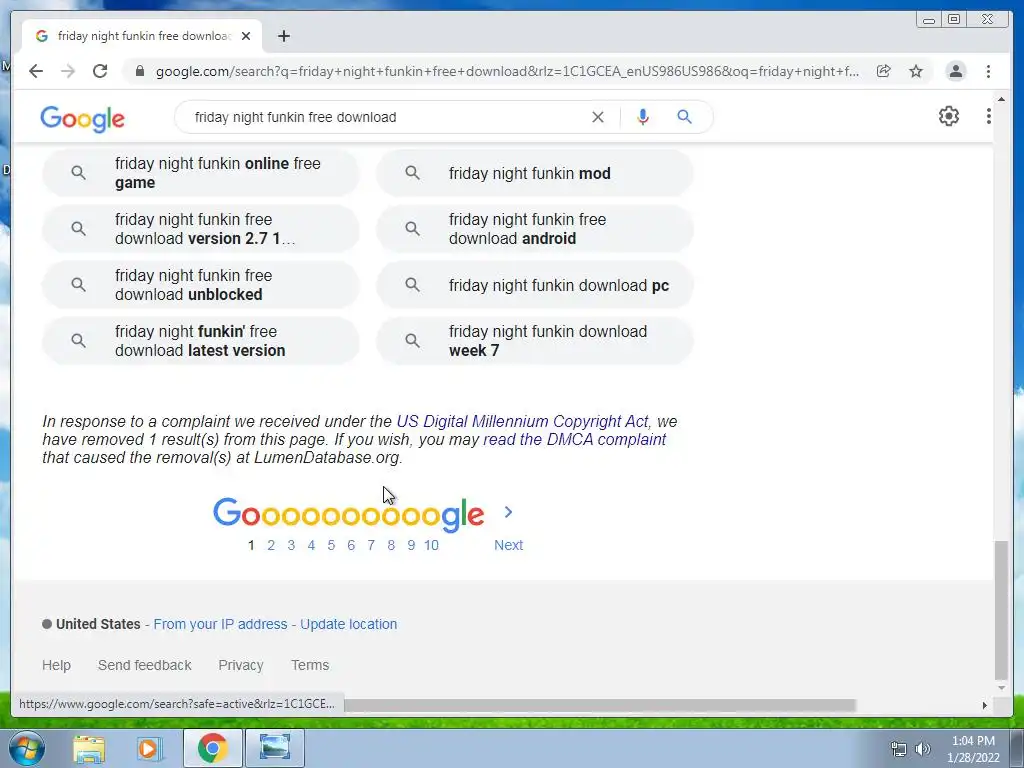Click the Google logo in header

[x=82, y=119]
